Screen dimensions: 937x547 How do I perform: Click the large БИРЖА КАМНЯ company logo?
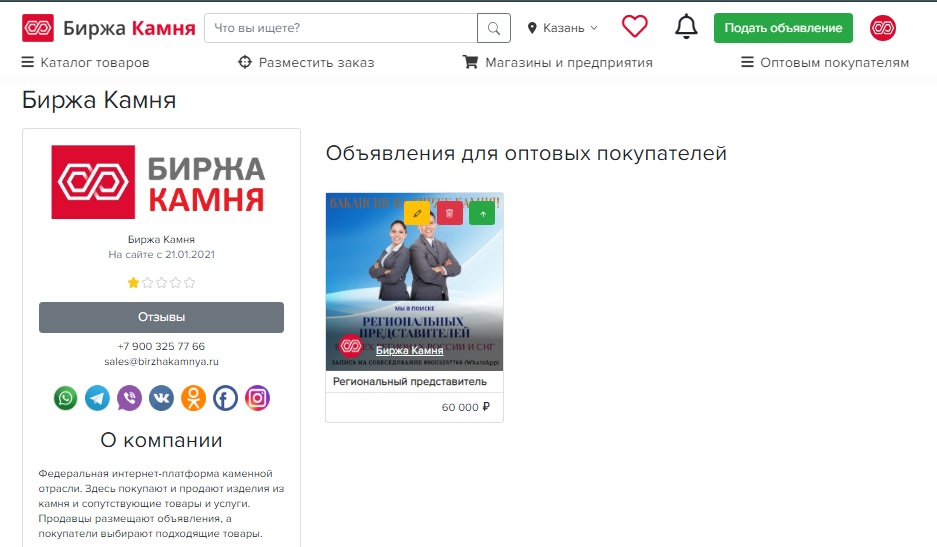tap(158, 182)
